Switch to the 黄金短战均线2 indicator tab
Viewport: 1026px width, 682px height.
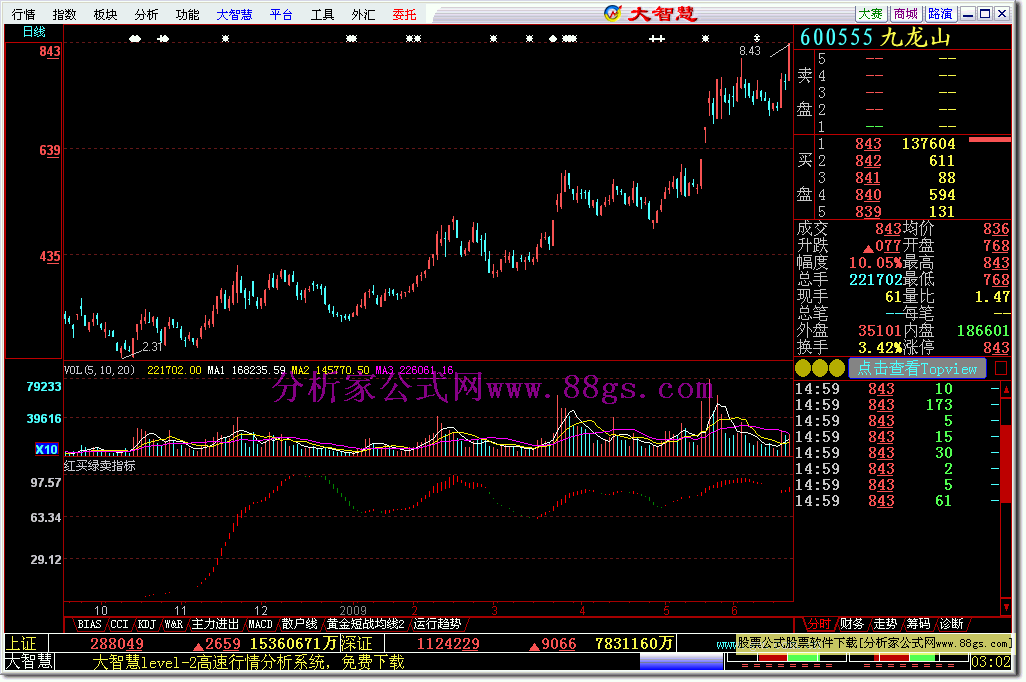(366, 624)
